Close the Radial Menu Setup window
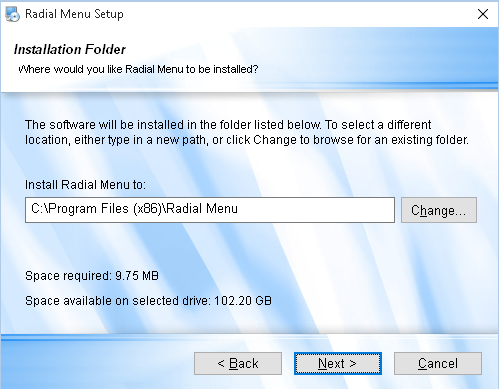 pyautogui.click(x=483, y=14)
